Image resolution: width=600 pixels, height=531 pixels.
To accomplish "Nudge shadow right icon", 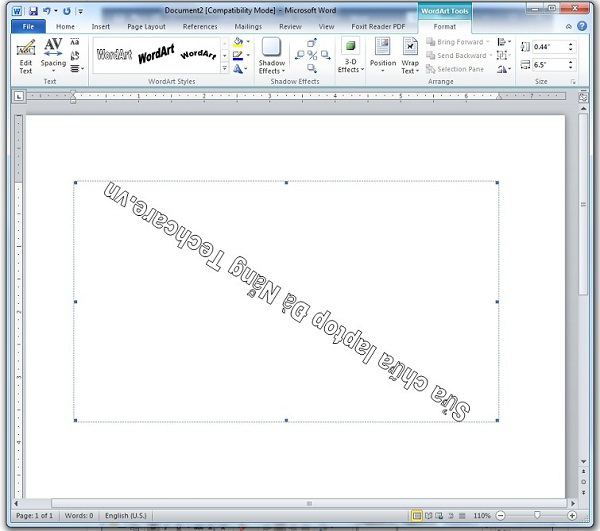I will click(x=326, y=55).
